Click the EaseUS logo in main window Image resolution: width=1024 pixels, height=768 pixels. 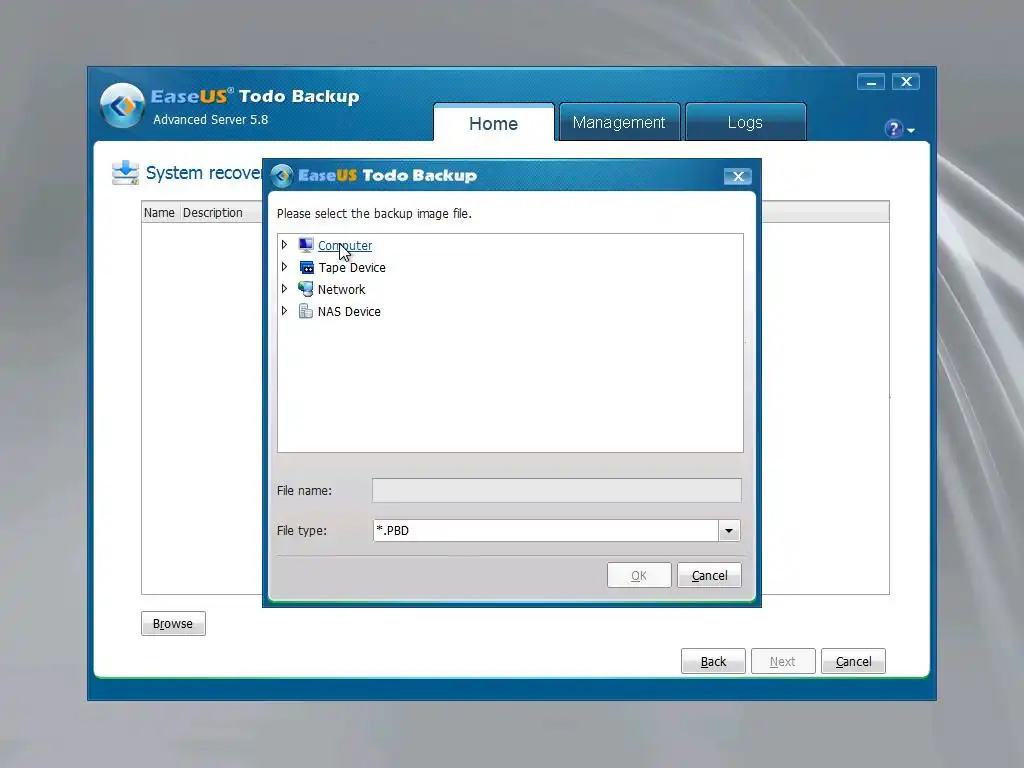click(122, 106)
